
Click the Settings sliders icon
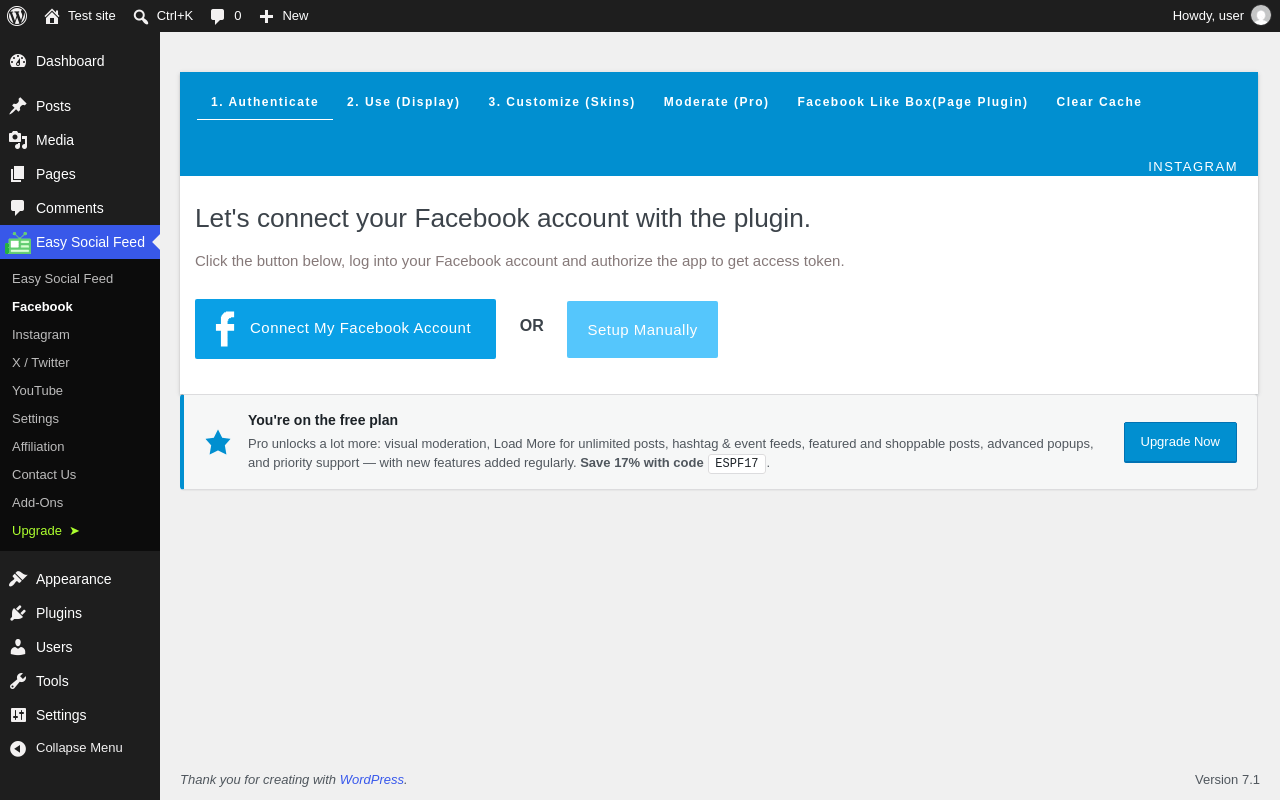pos(18,715)
